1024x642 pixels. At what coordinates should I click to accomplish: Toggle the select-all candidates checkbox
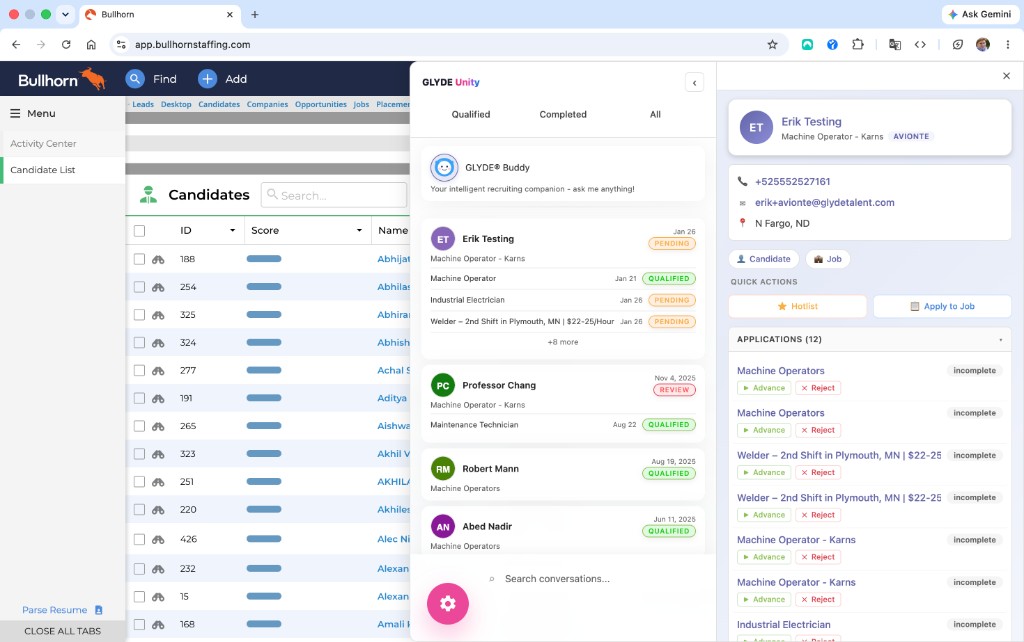tap(139, 231)
